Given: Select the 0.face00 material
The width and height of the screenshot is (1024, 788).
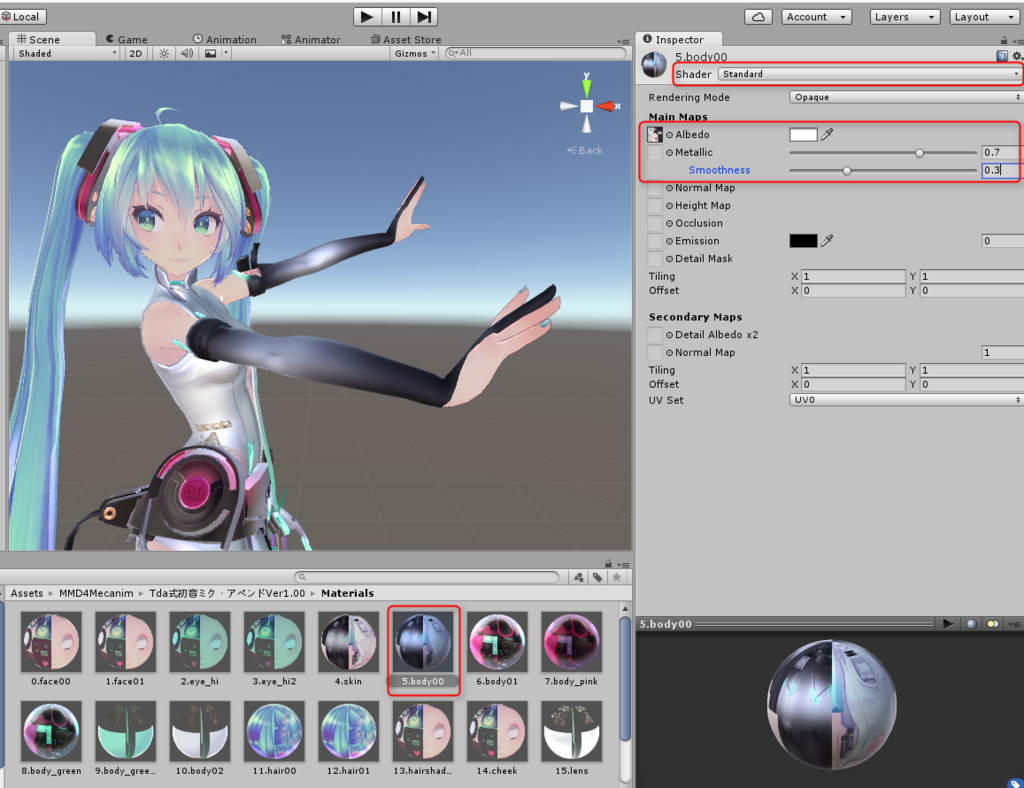Looking at the screenshot, I should pos(51,648).
